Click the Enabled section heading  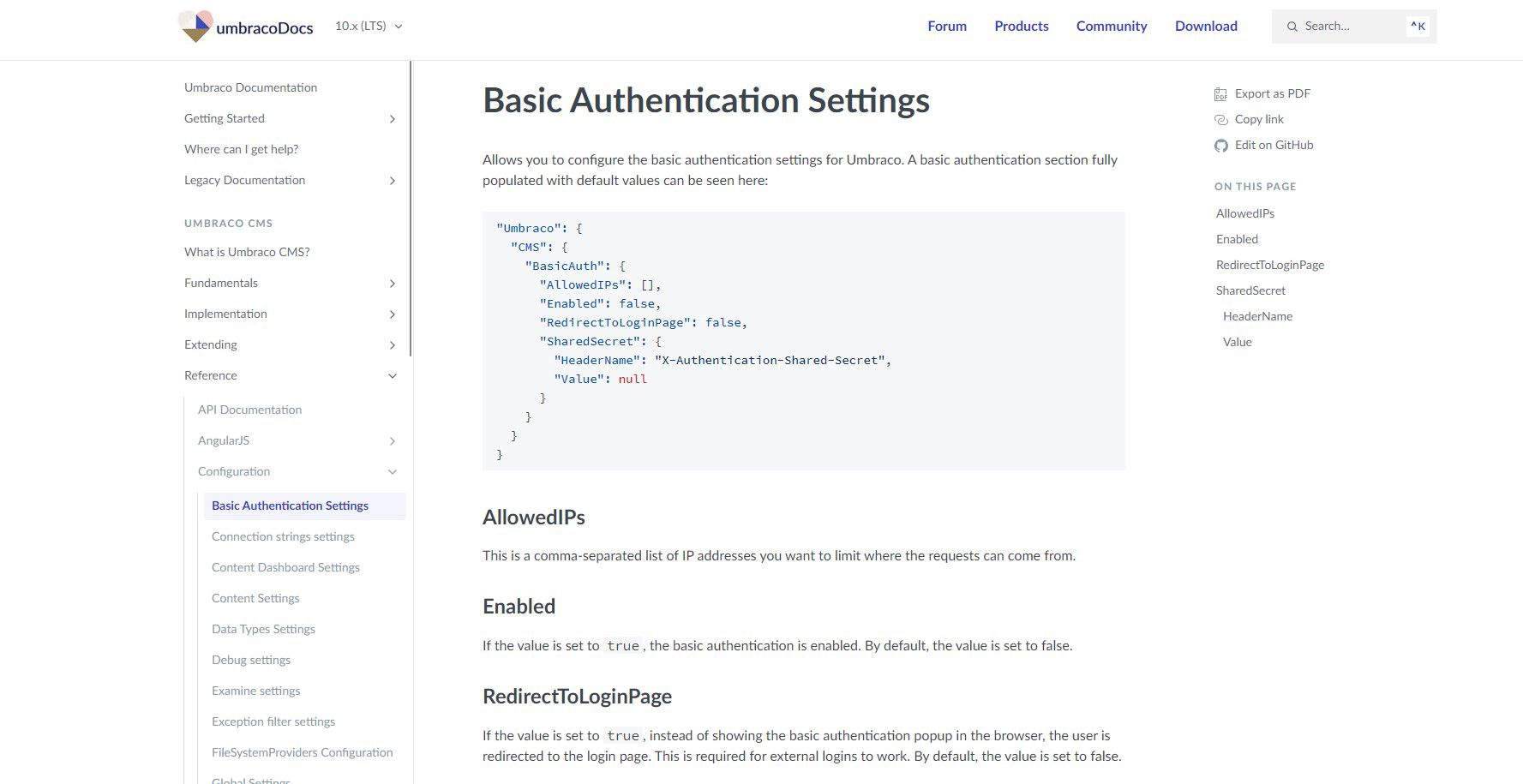click(x=519, y=607)
